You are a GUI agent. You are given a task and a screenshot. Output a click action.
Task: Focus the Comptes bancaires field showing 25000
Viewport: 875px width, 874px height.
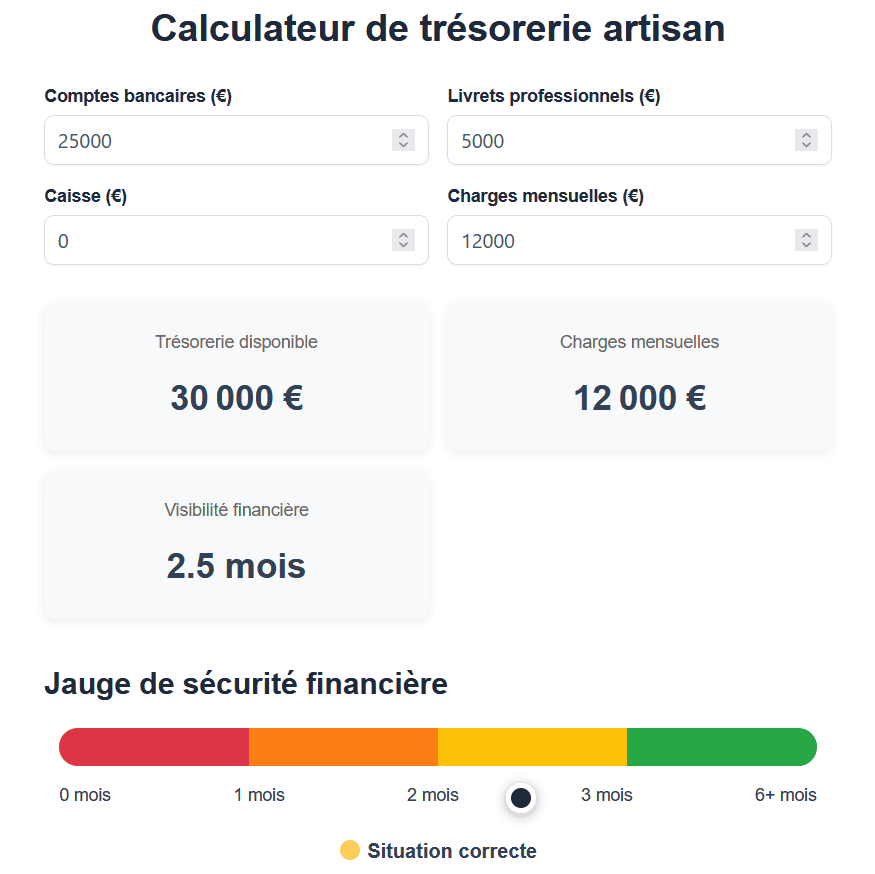point(237,140)
